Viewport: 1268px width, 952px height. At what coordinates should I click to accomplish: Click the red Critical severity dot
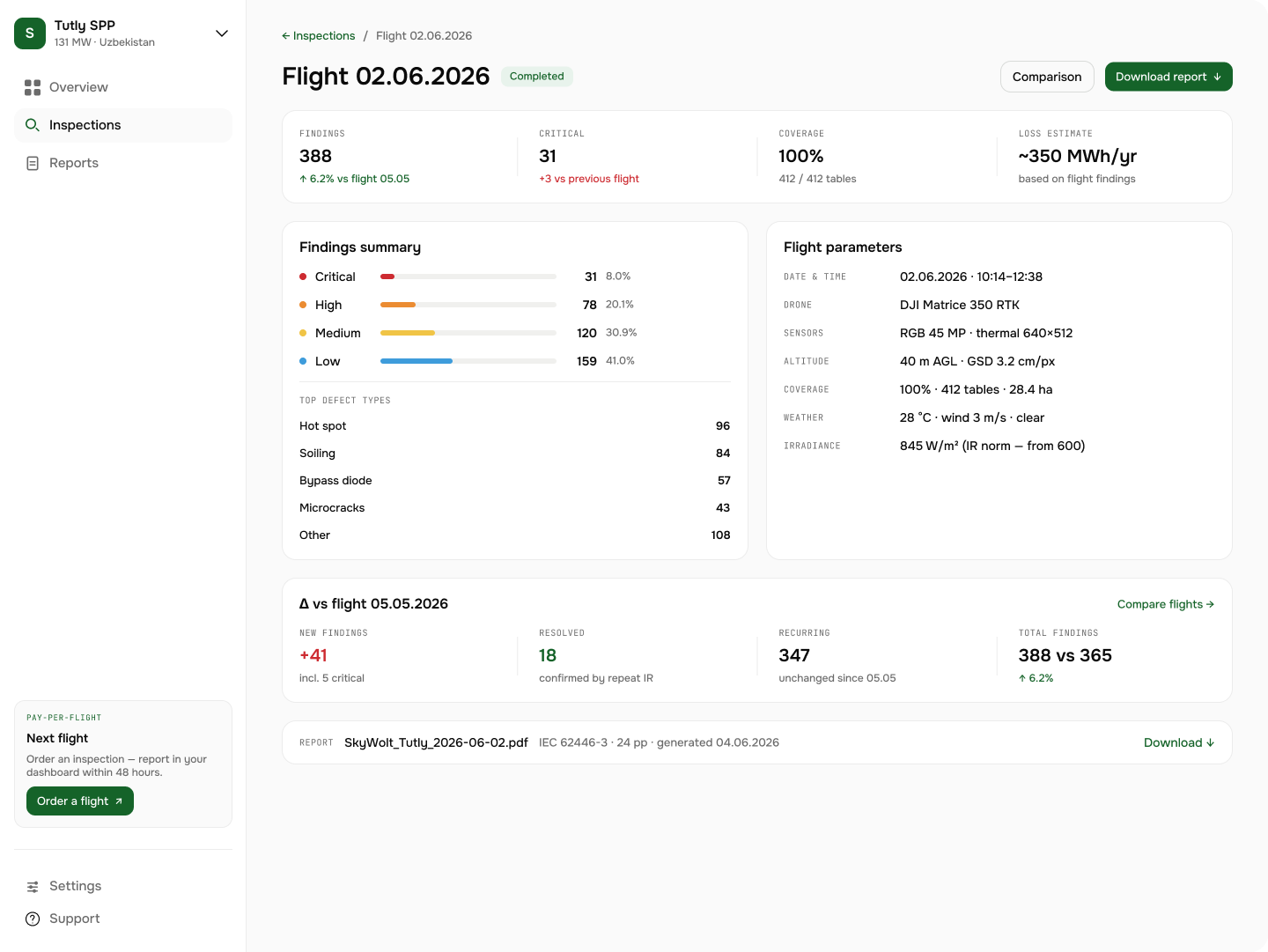tap(303, 277)
